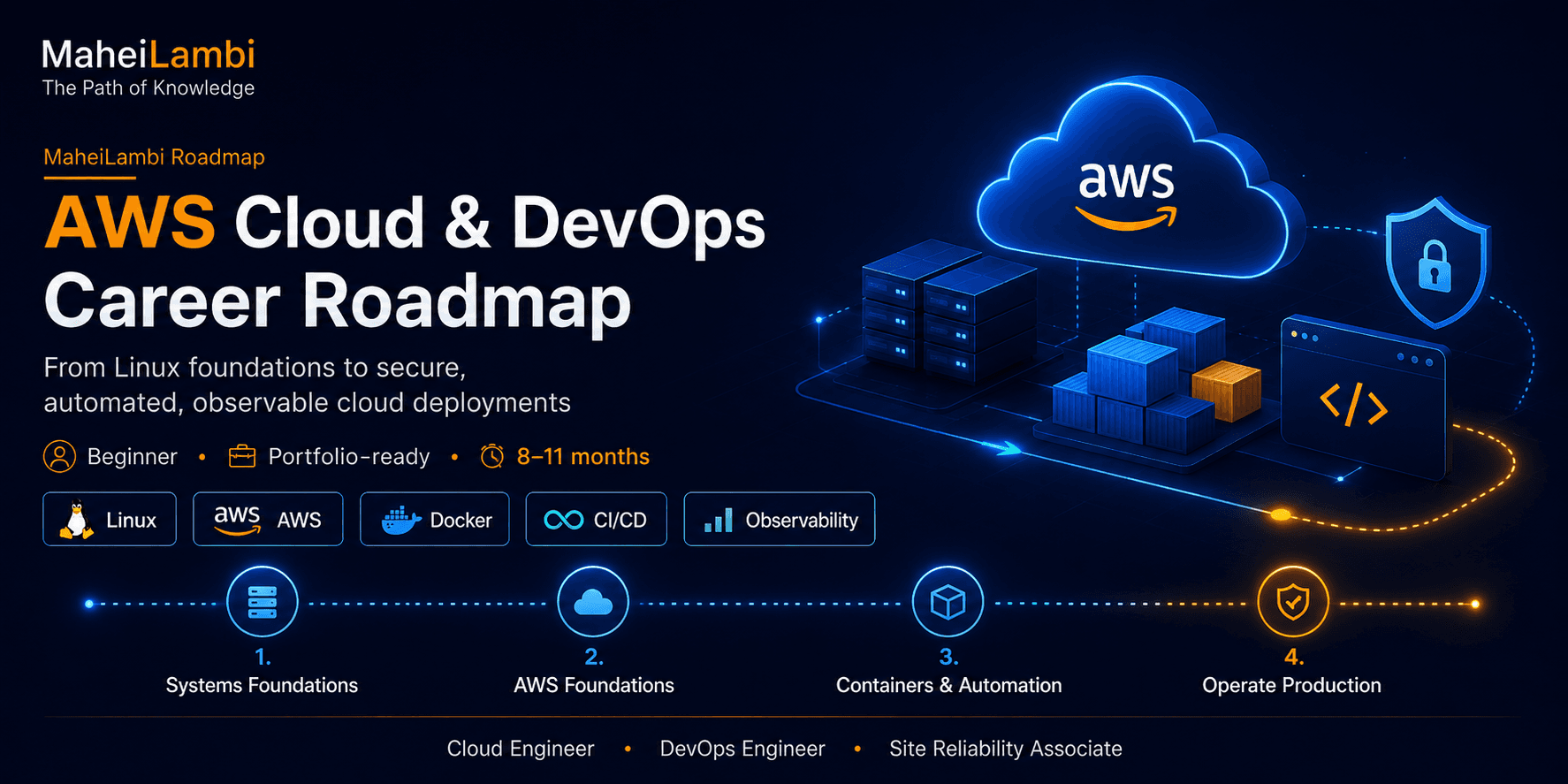This screenshot has height=784, width=1568.
Task: Click step number '3.'
Action: [948, 657]
